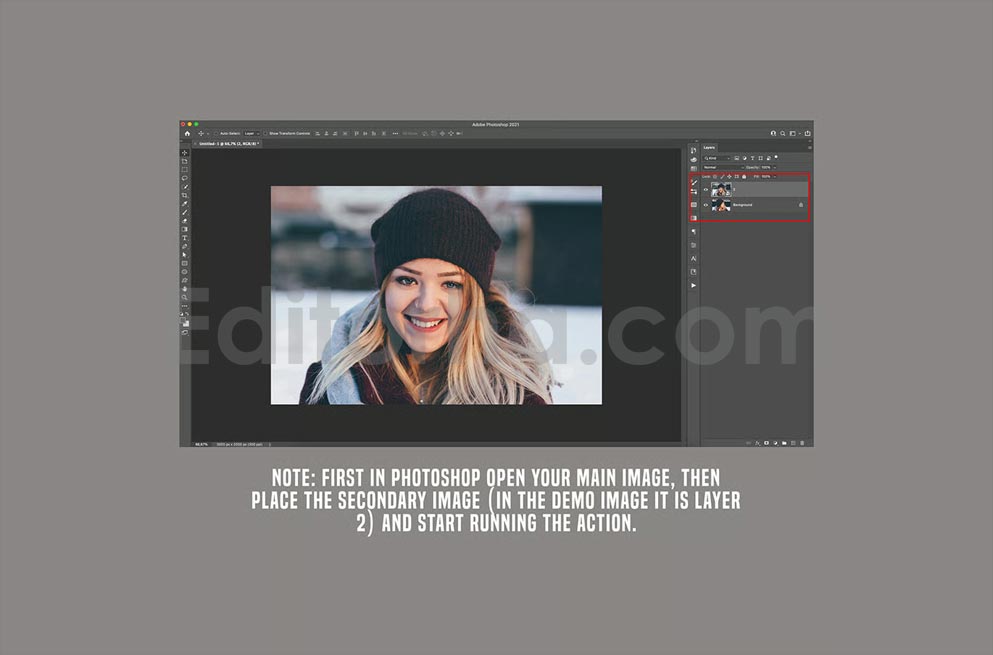Screen dimensions: 993x655
Task: Expand the Opacity value dropdown
Action: [x=775, y=167]
